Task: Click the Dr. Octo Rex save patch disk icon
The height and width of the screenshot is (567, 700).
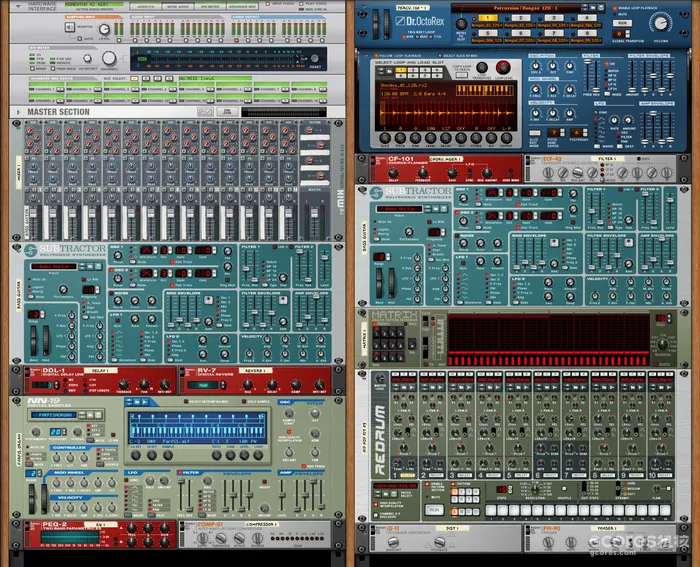Action: pyautogui.click(x=601, y=8)
